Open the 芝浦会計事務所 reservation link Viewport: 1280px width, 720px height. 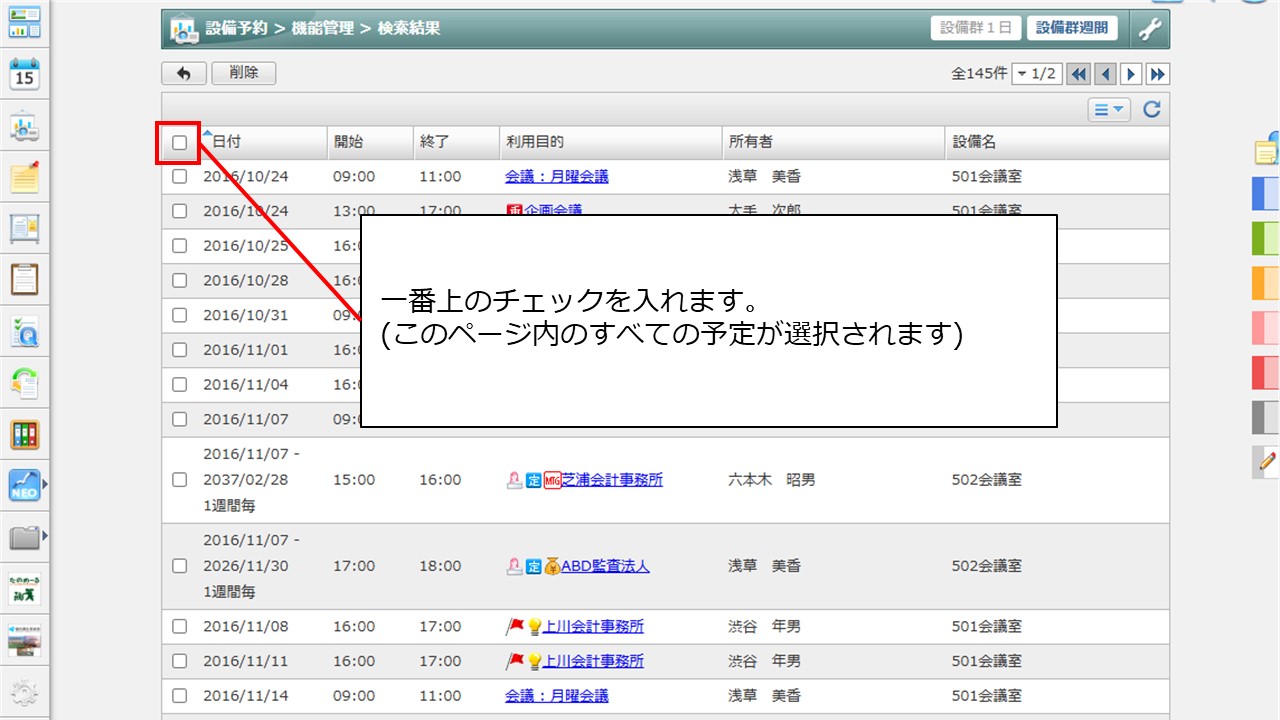coord(612,480)
